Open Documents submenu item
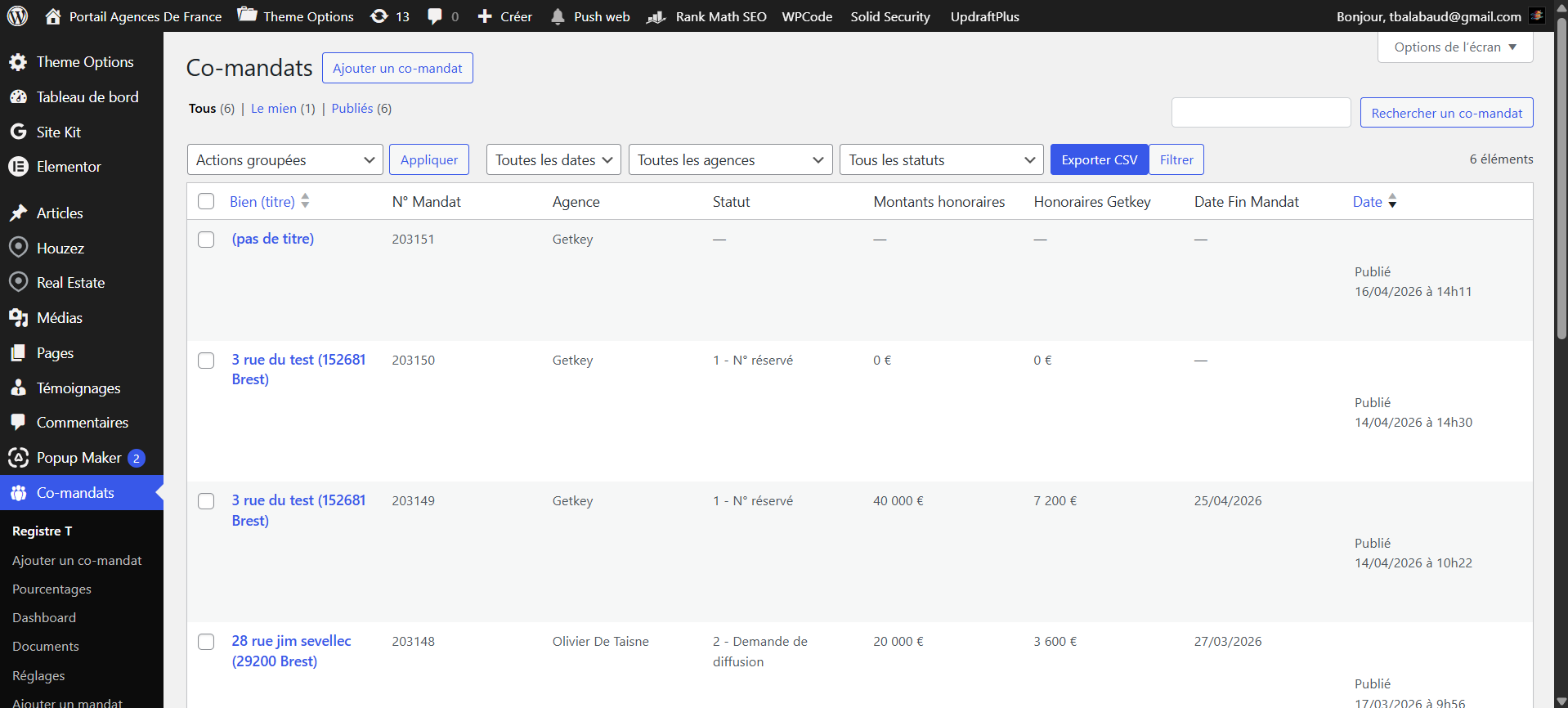 click(46, 646)
